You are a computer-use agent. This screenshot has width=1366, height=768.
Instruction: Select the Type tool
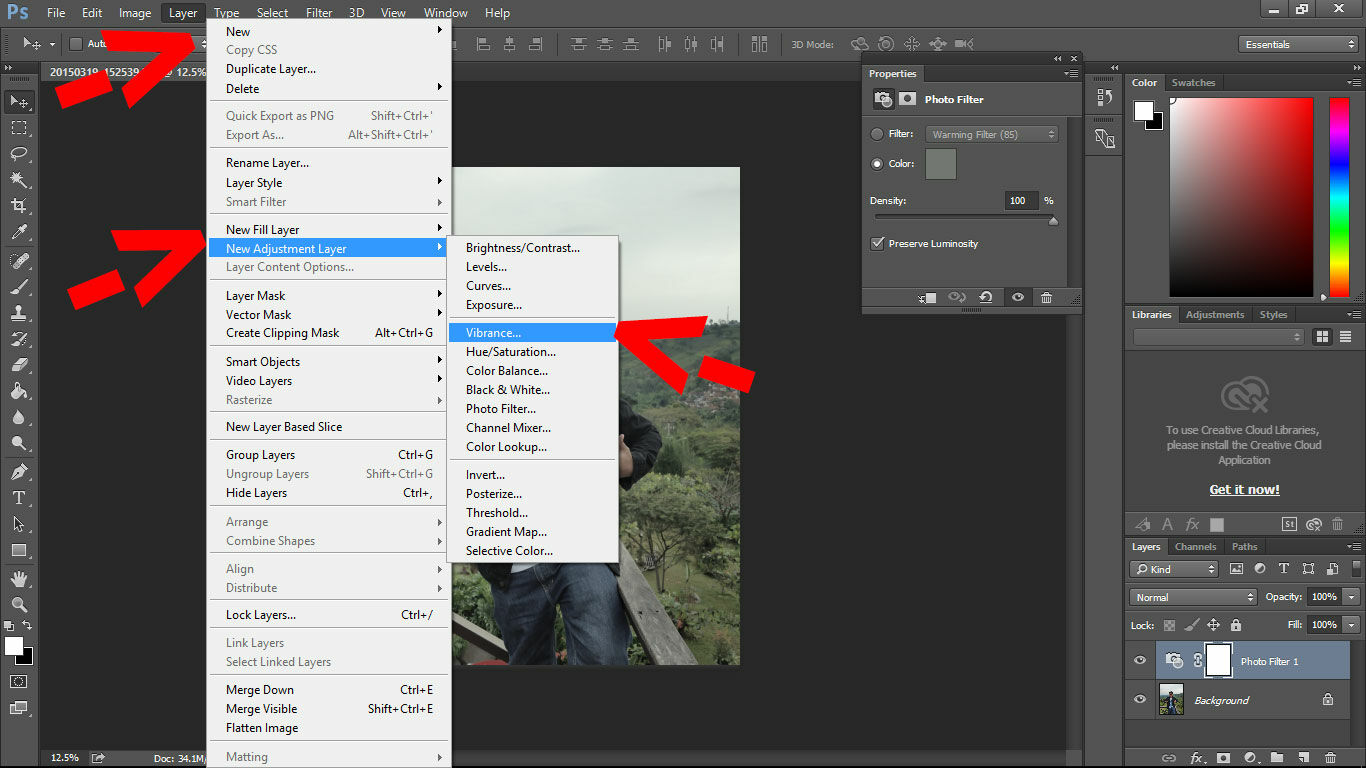pos(18,497)
